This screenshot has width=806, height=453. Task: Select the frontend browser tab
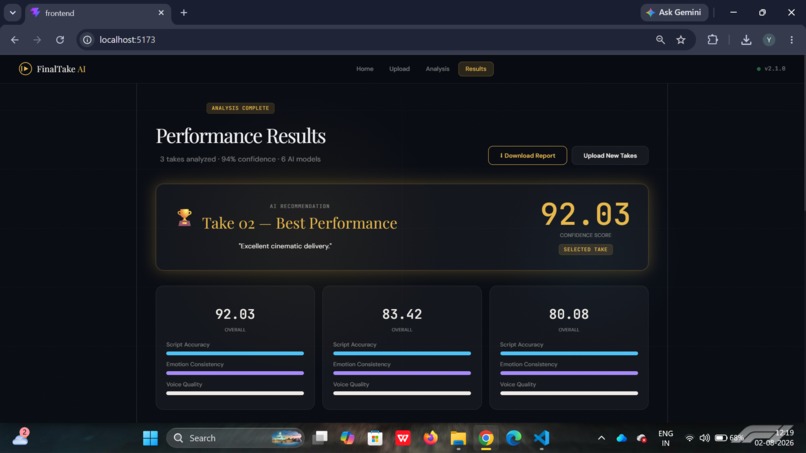click(x=98, y=13)
